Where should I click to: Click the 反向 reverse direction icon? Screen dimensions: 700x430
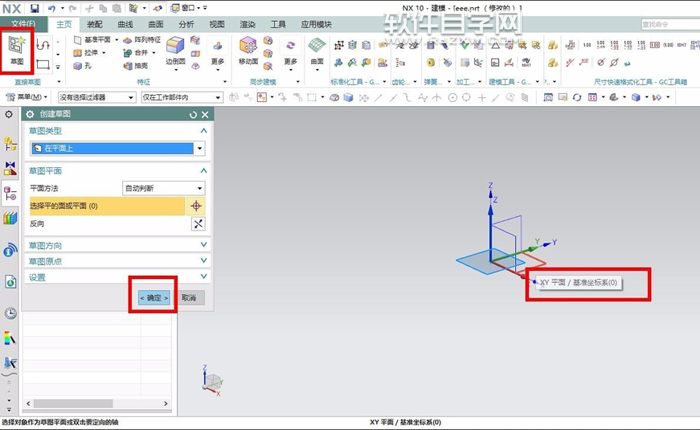pyautogui.click(x=198, y=224)
